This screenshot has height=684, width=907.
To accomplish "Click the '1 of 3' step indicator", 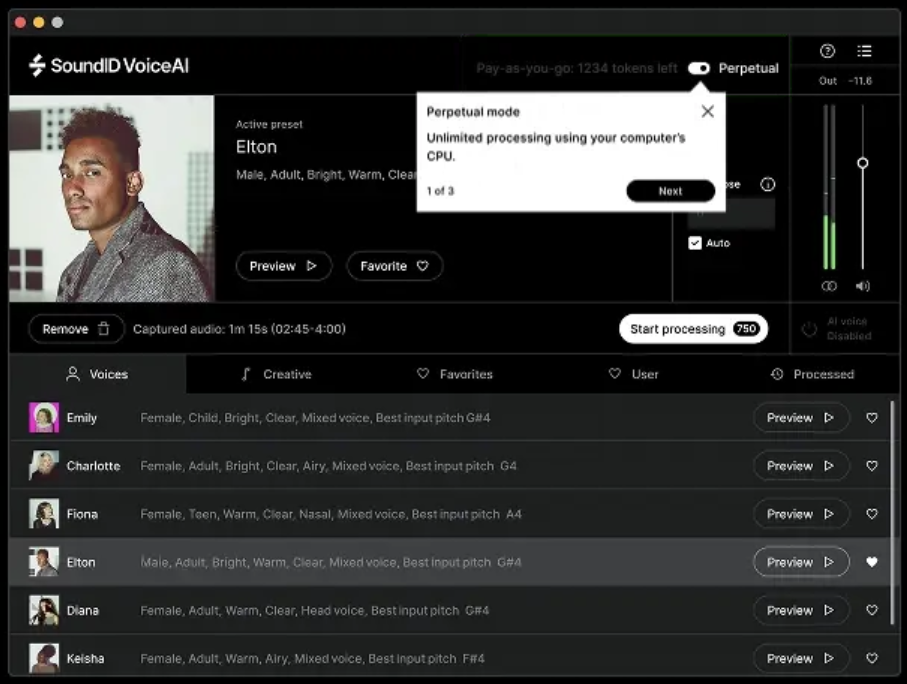I will (440, 191).
